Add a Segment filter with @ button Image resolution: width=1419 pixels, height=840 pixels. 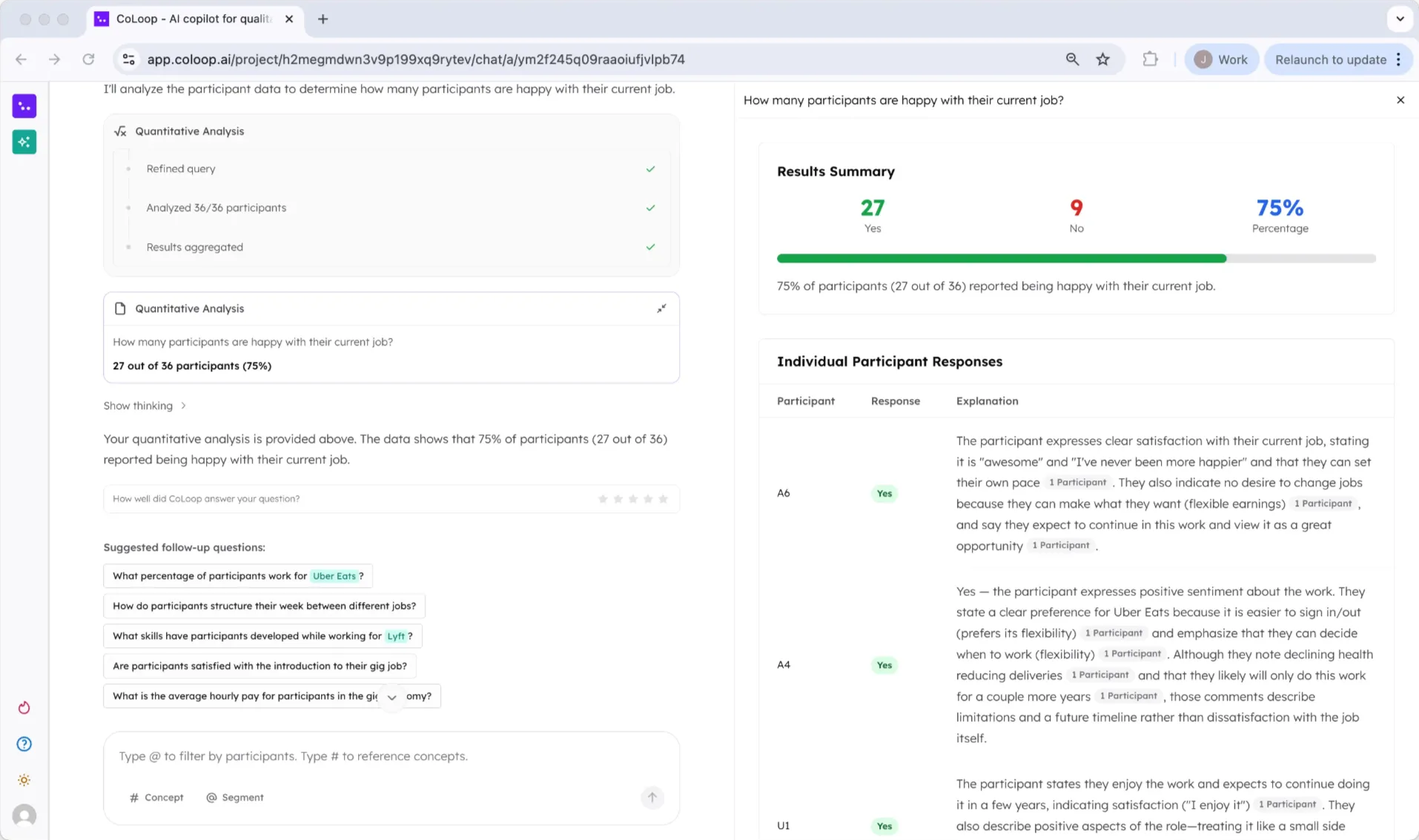pyautogui.click(x=235, y=798)
